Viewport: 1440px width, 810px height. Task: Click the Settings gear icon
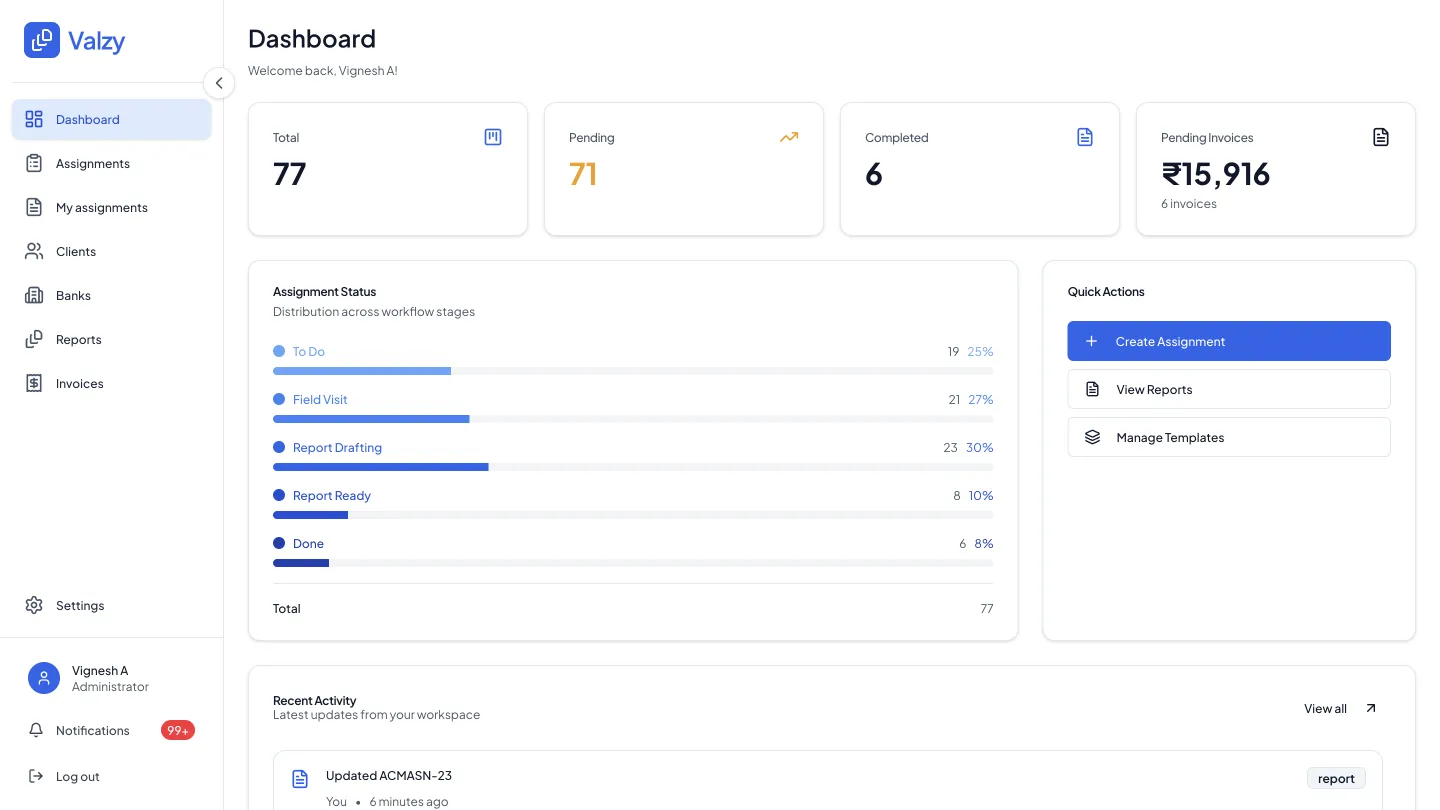point(34,605)
